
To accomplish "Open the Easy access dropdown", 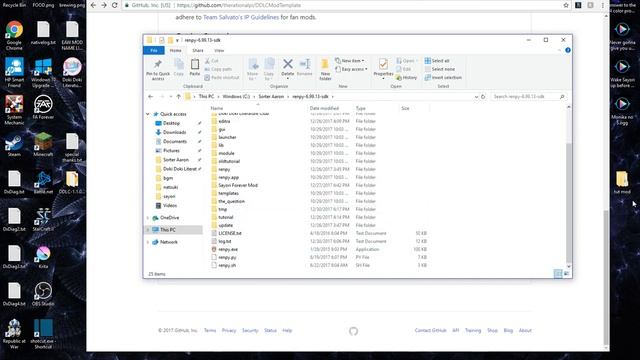I will pos(351,69).
